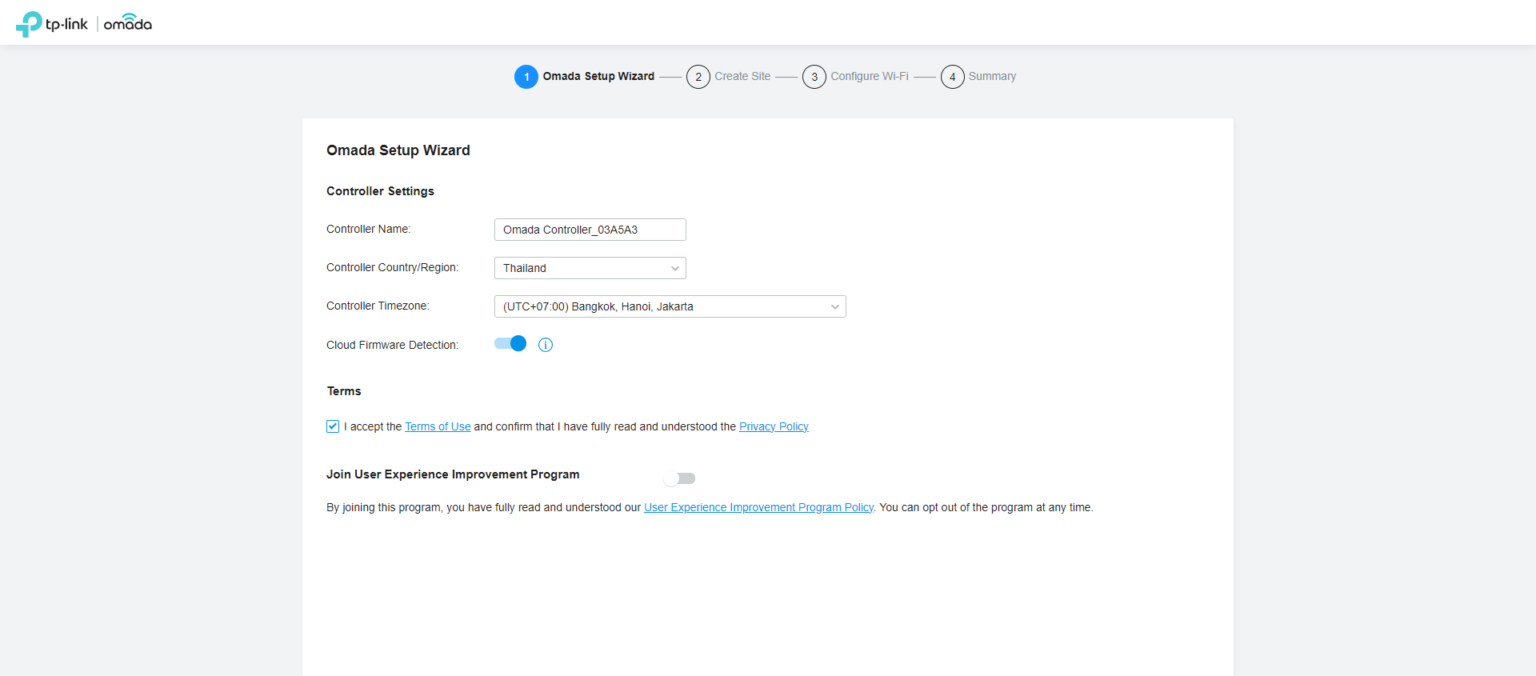View User Experience Improvement Program Policy link
Image resolution: width=1536 pixels, height=676 pixels.
pyautogui.click(x=758, y=508)
